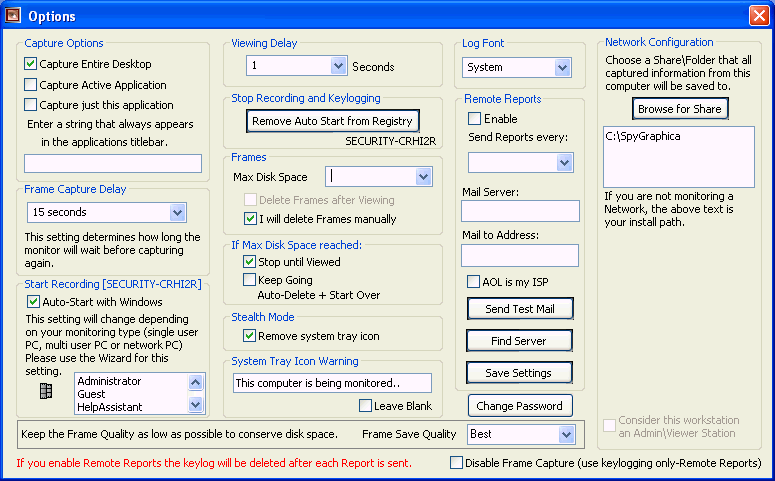Open Frame Save Quality dropdown

[566, 435]
